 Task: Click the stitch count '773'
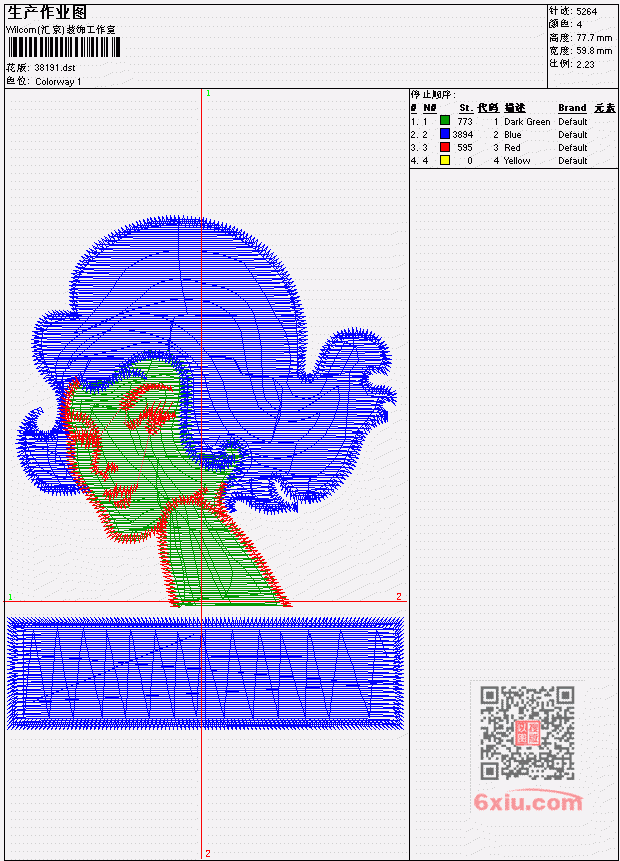[x=465, y=121]
